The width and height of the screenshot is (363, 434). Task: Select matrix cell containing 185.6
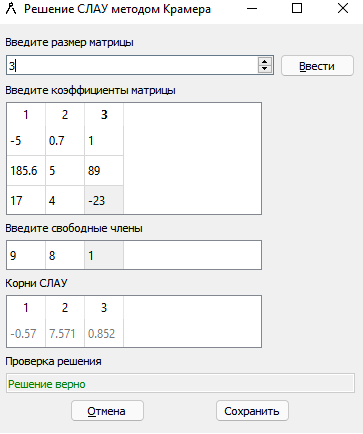[26, 171]
